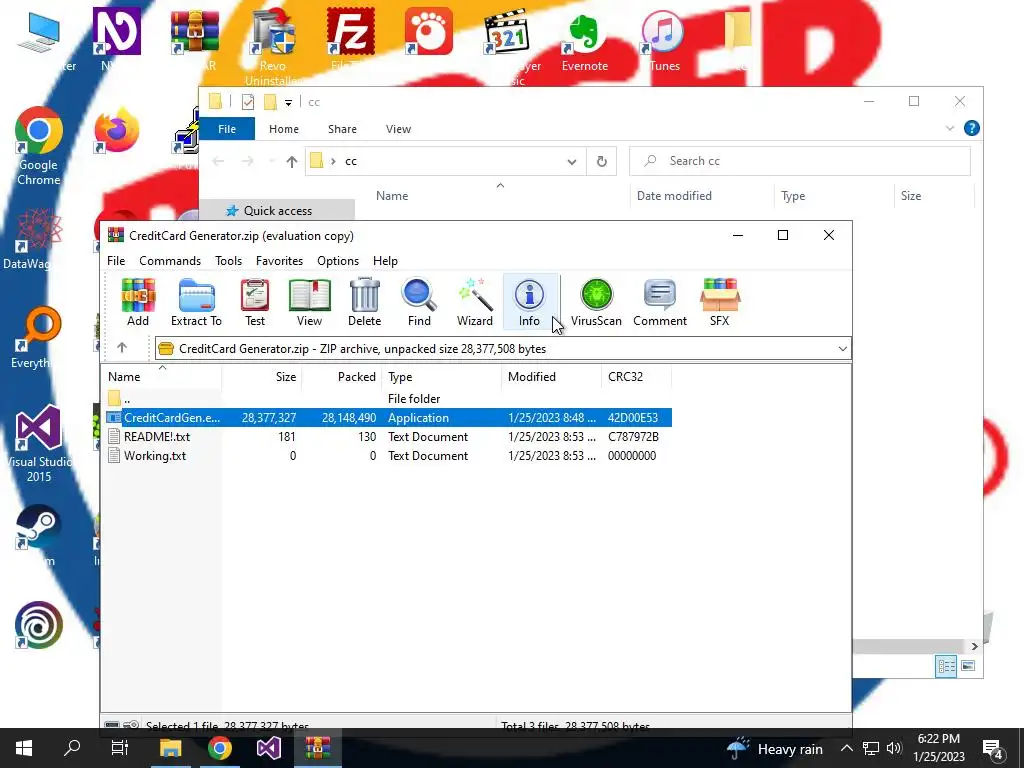Sort archive list by Type column
This screenshot has height=768, width=1024.
coord(441,377)
